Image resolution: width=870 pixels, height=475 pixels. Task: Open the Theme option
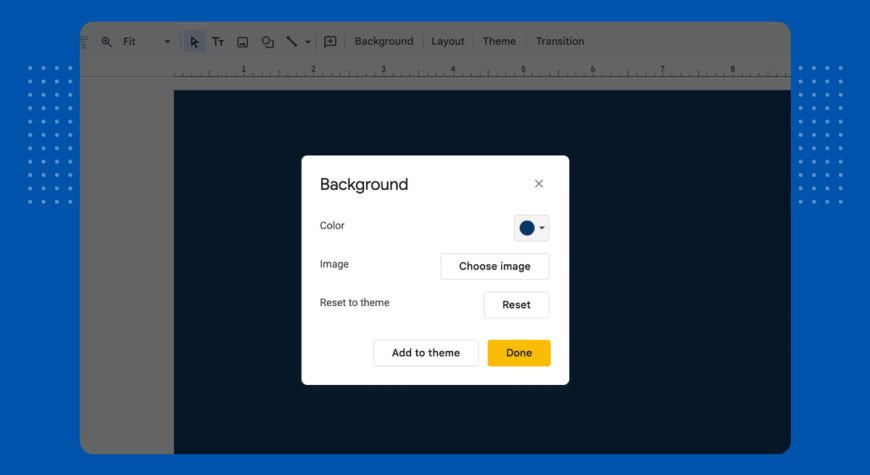tap(499, 42)
